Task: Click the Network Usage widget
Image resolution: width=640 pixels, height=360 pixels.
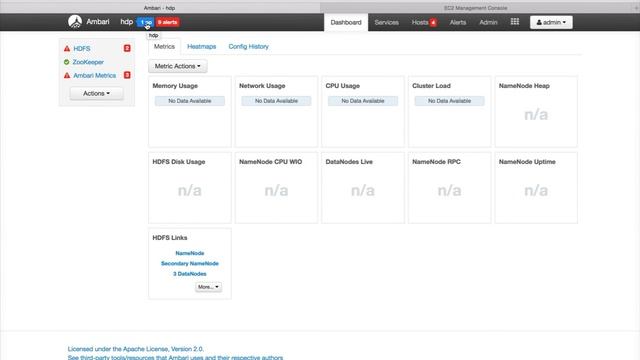Action: [x=276, y=112]
